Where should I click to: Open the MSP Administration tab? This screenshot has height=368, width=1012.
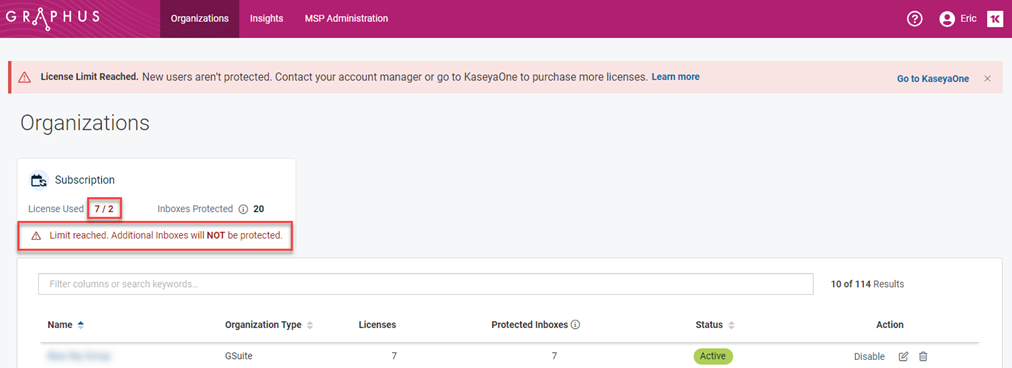[347, 19]
